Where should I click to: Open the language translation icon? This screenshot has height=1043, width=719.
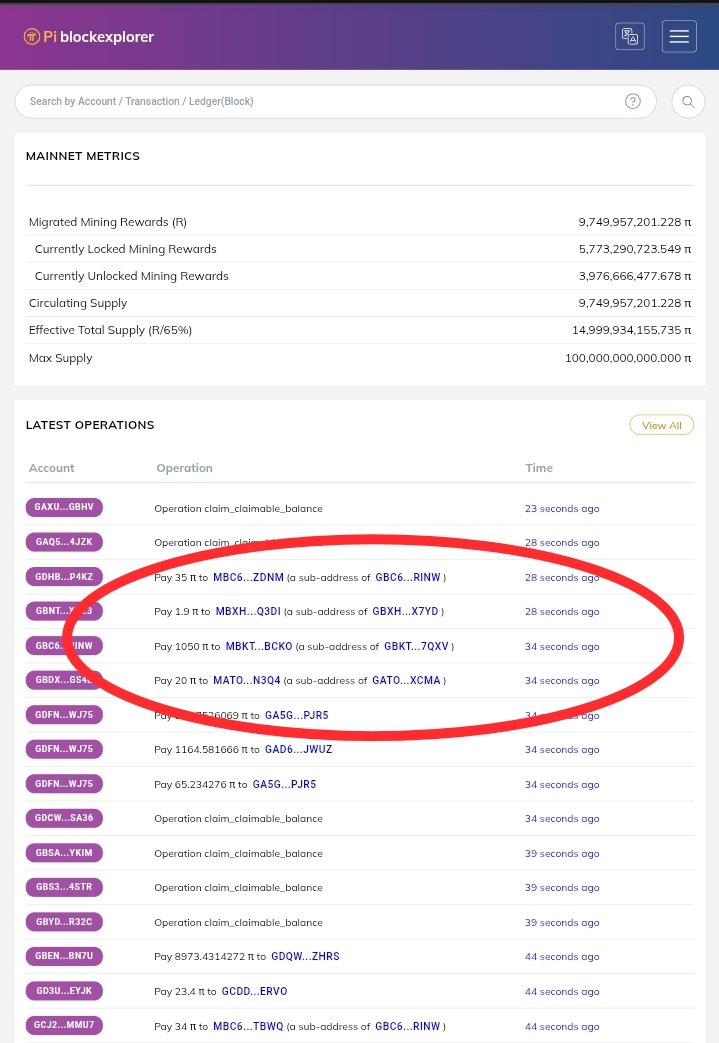[x=629, y=36]
